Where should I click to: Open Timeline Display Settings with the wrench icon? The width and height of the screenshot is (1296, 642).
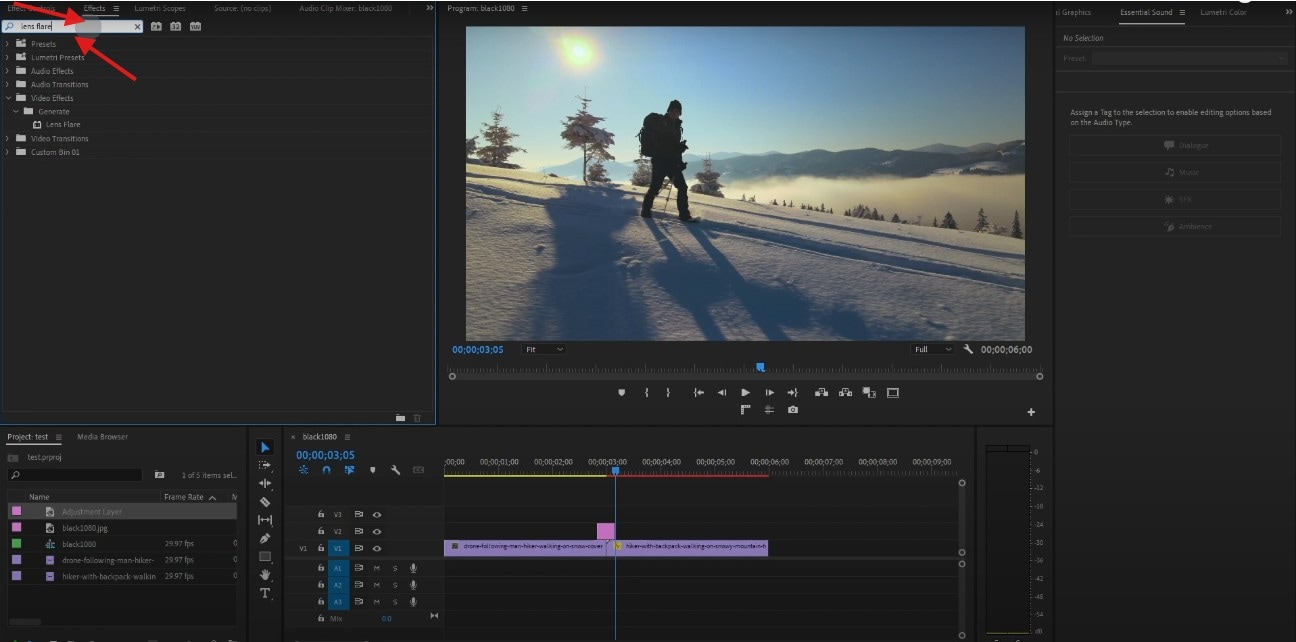395,470
